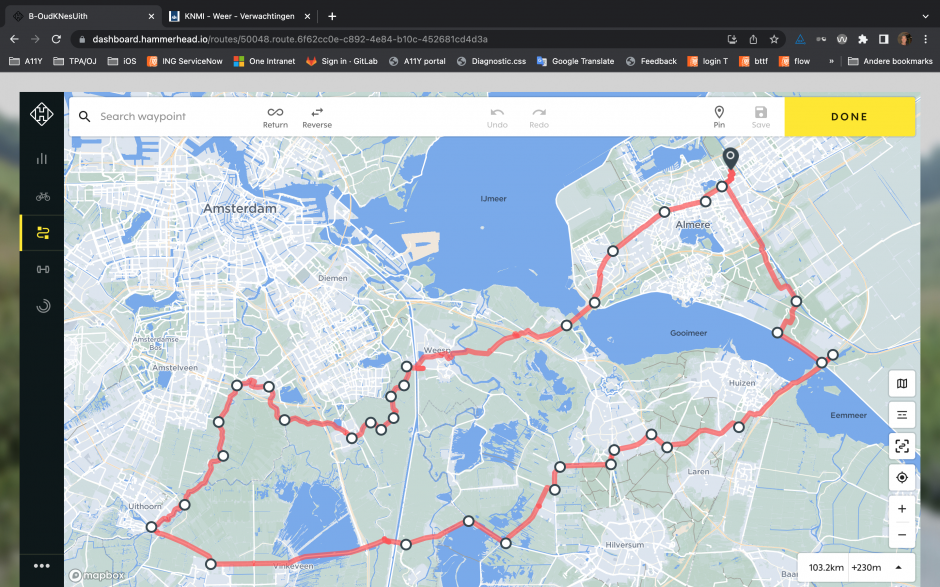The width and height of the screenshot is (940, 587).
Task: Click the map style layers button
Action: (x=902, y=383)
